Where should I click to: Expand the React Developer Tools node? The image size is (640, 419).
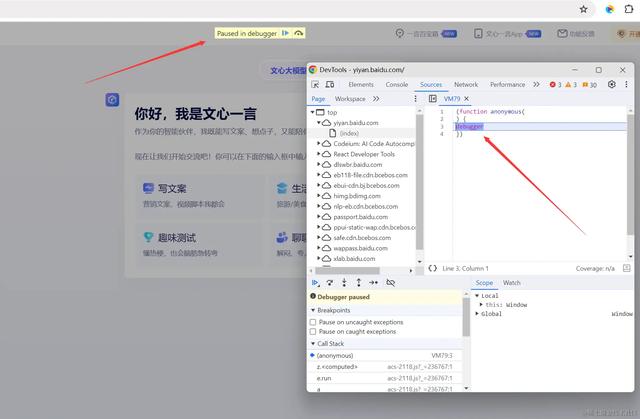pyautogui.click(x=318, y=154)
